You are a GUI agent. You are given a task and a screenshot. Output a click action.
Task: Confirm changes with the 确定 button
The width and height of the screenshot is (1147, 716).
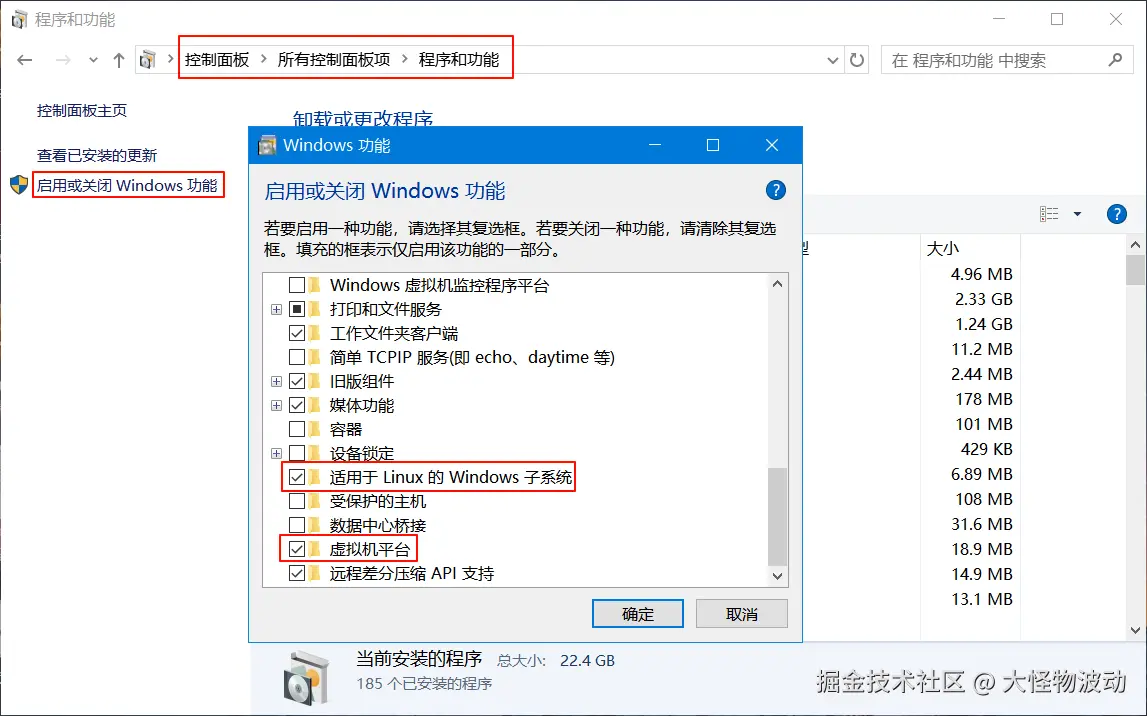[638, 614]
